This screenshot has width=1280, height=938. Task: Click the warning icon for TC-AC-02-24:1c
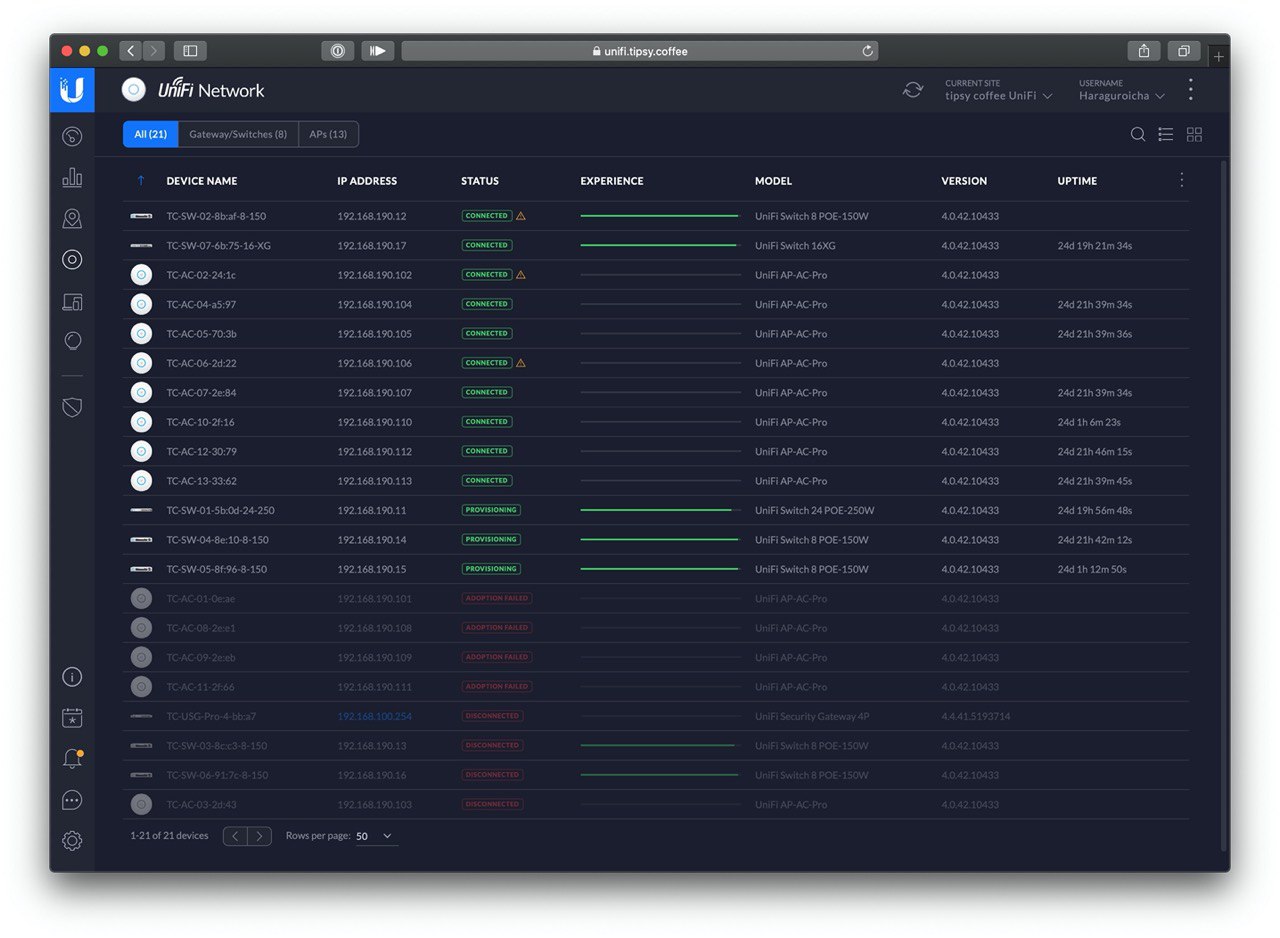[x=521, y=275]
